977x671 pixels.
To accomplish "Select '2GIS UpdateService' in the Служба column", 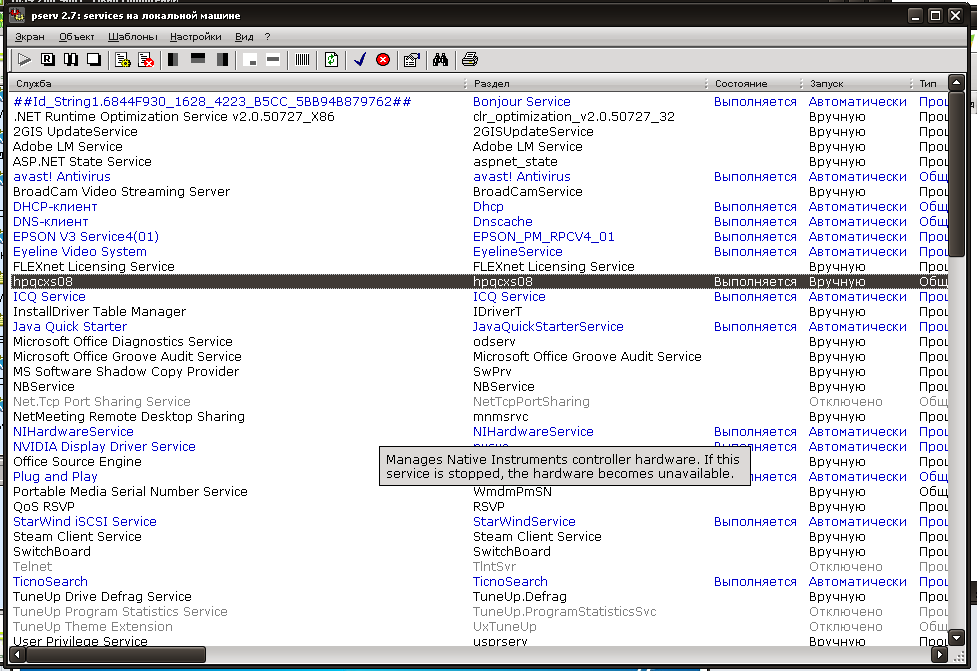I will coord(75,131).
